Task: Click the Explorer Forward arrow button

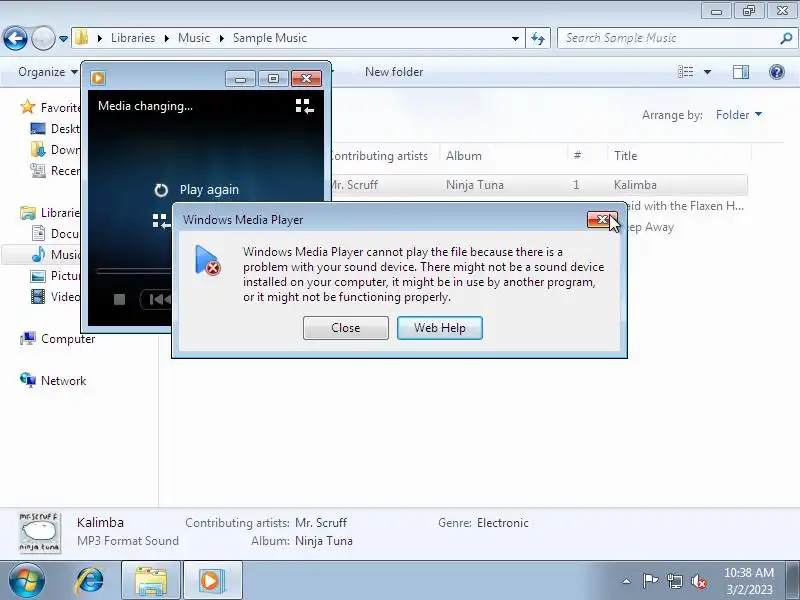Action: (x=43, y=38)
